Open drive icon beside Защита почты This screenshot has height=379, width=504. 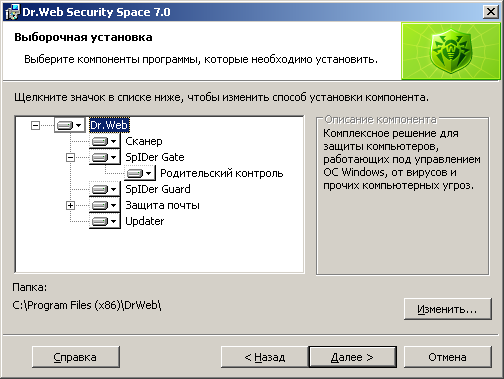pyautogui.click(x=104, y=205)
